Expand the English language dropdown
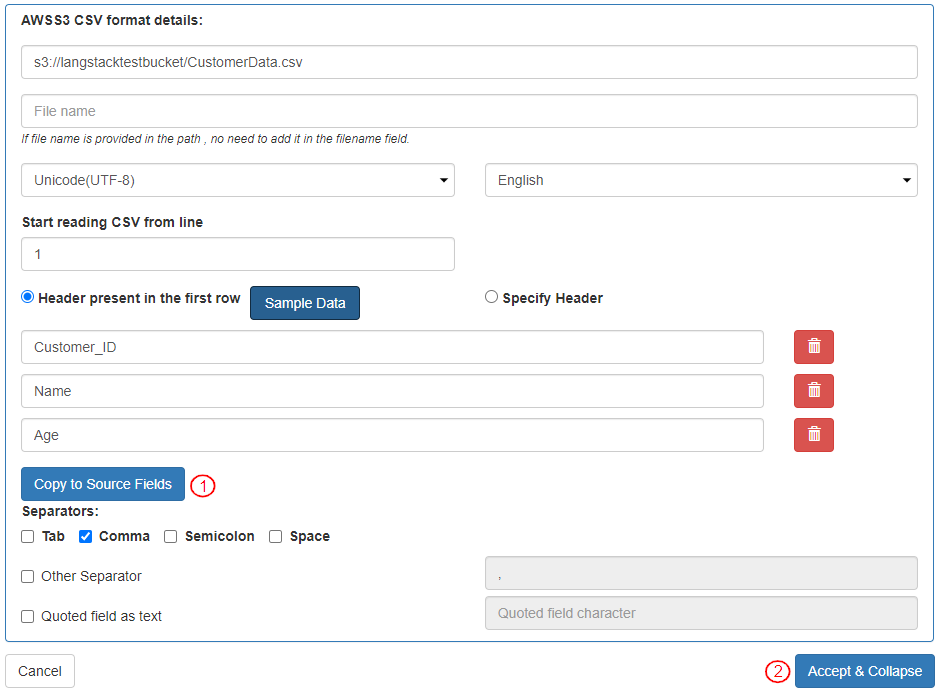 [x=701, y=180]
